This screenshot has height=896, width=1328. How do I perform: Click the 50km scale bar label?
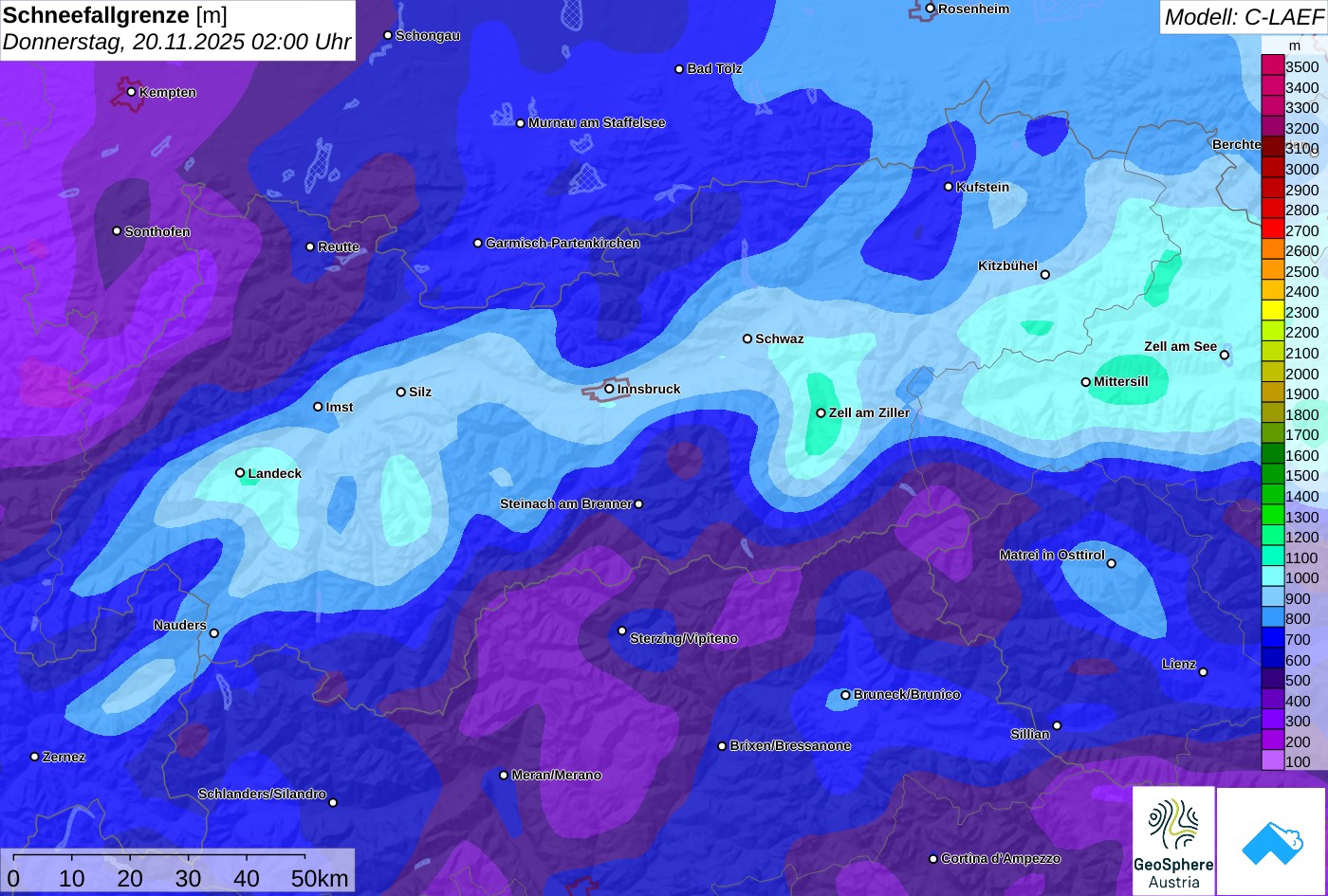pyautogui.click(x=320, y=878)
